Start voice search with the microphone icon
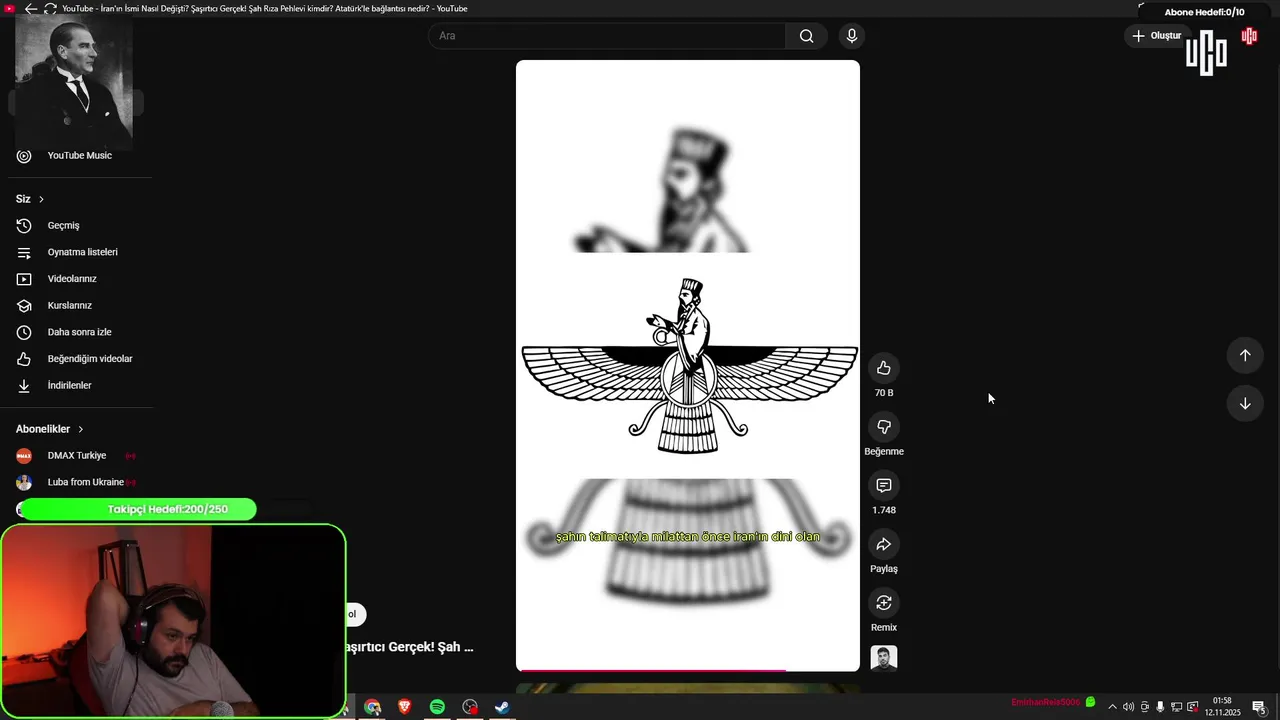The height and width of the screenshot is (720, 1280). [852, 36]
